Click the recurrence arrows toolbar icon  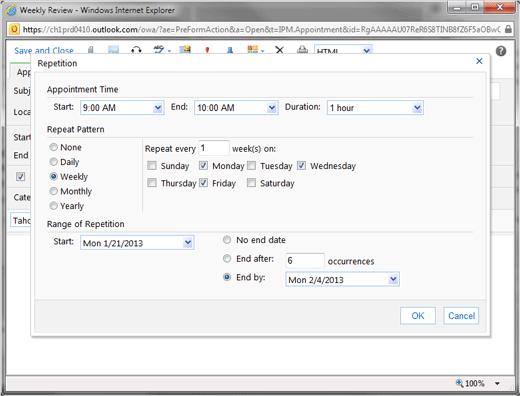click(x=136, y=50)
